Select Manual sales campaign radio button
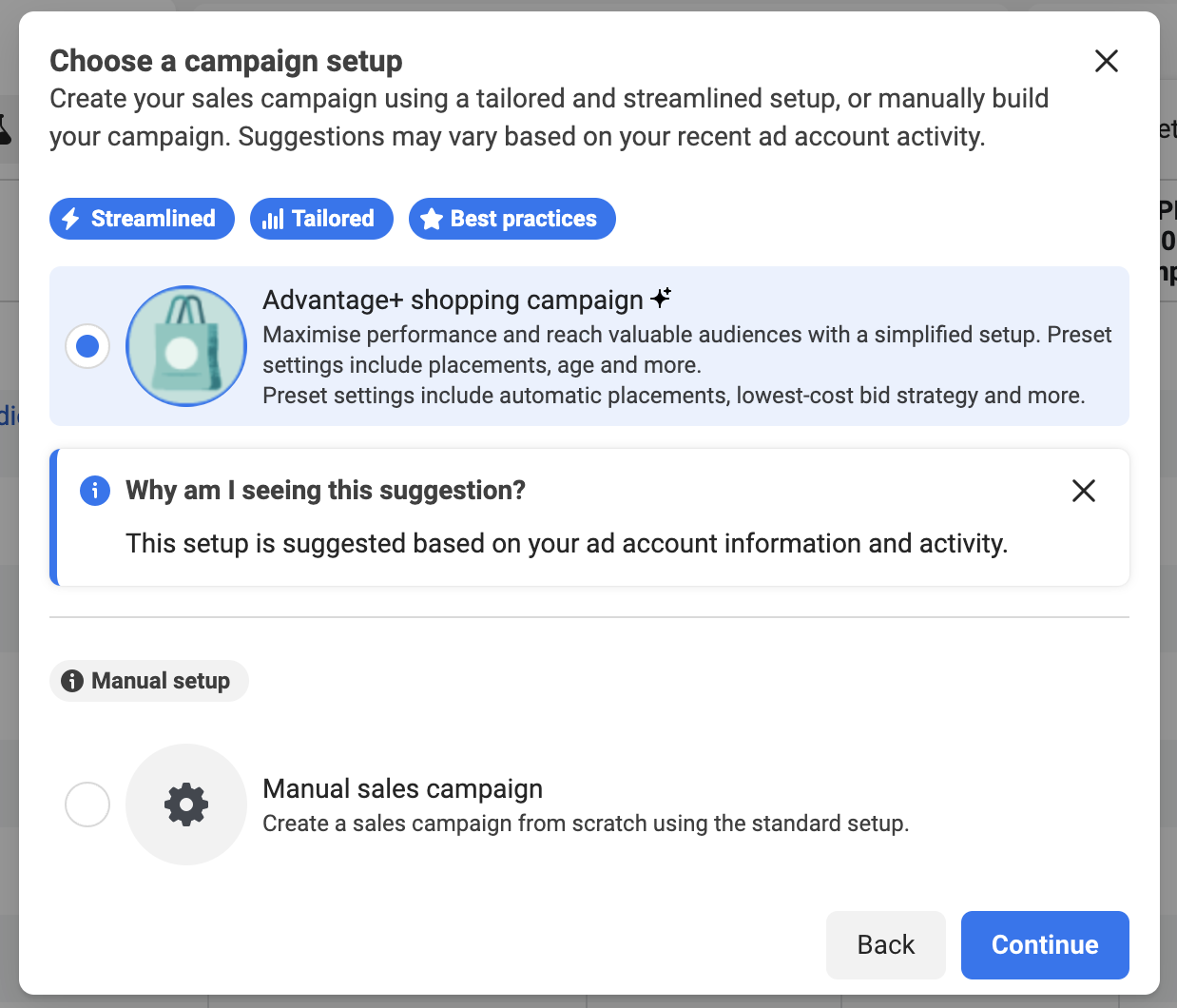The image size is (1177, 1008). coord(87,804)
